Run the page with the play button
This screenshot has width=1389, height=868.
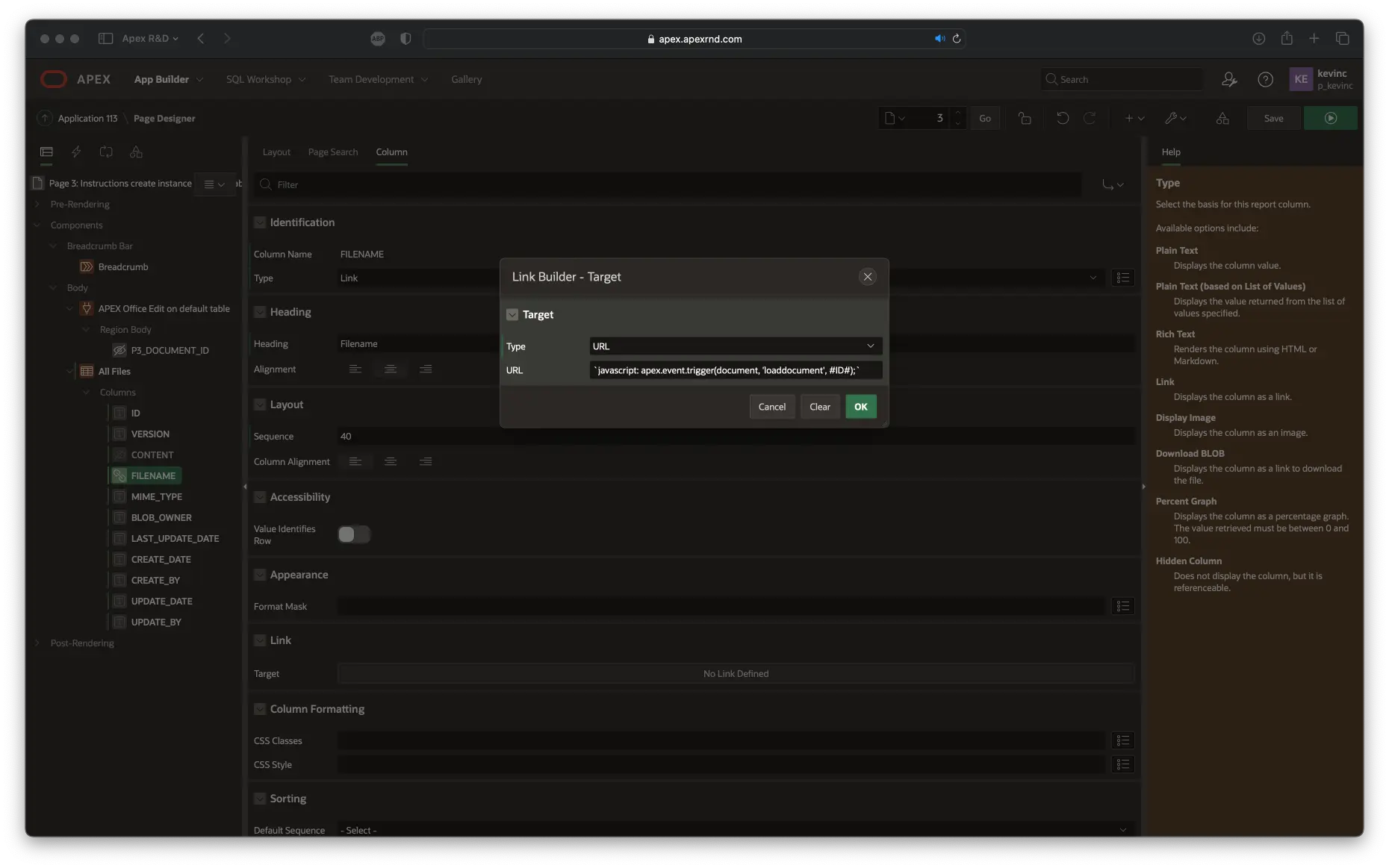tap(1331, 118)
